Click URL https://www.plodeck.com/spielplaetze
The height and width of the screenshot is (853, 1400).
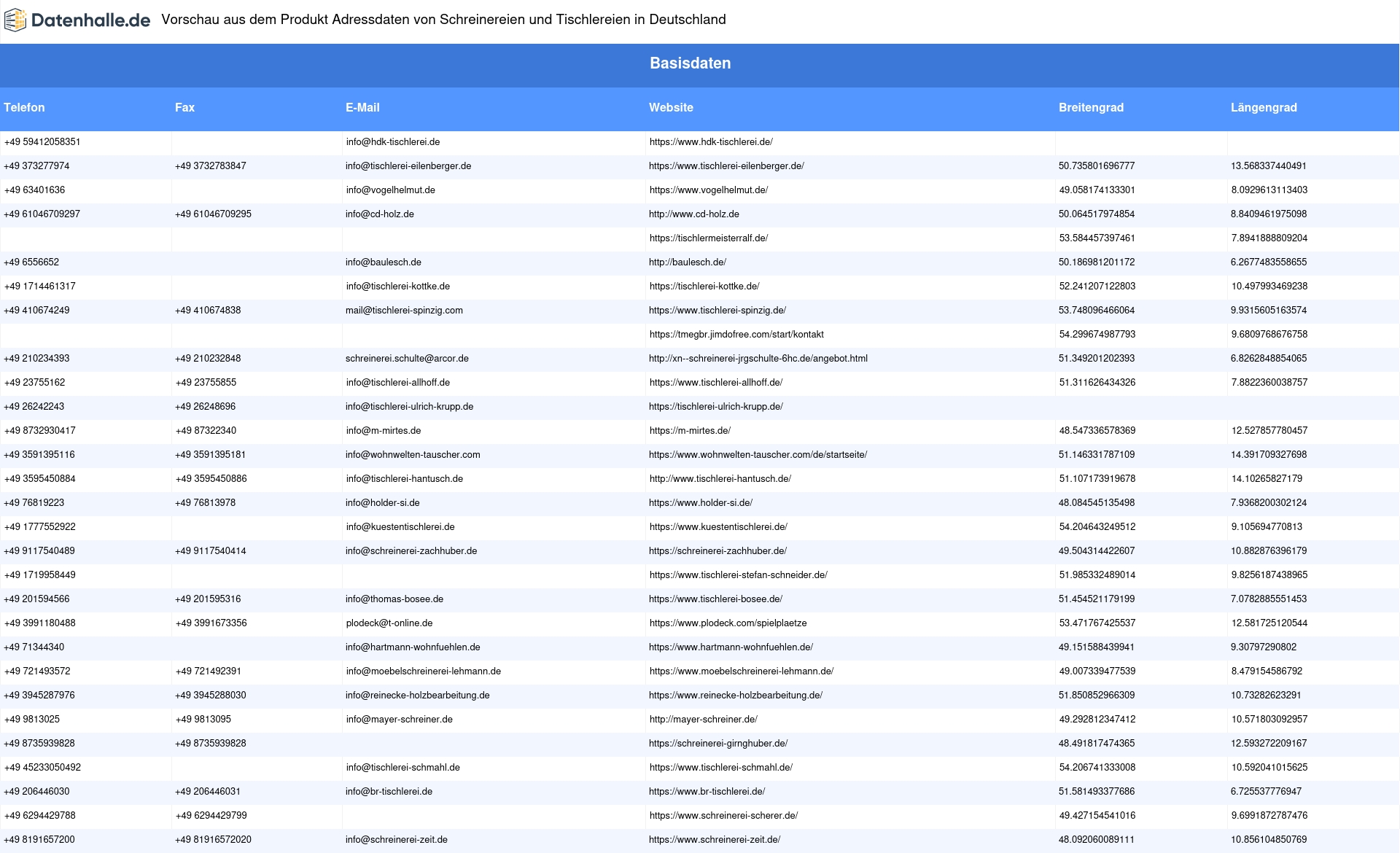click(x=728, y=623)
